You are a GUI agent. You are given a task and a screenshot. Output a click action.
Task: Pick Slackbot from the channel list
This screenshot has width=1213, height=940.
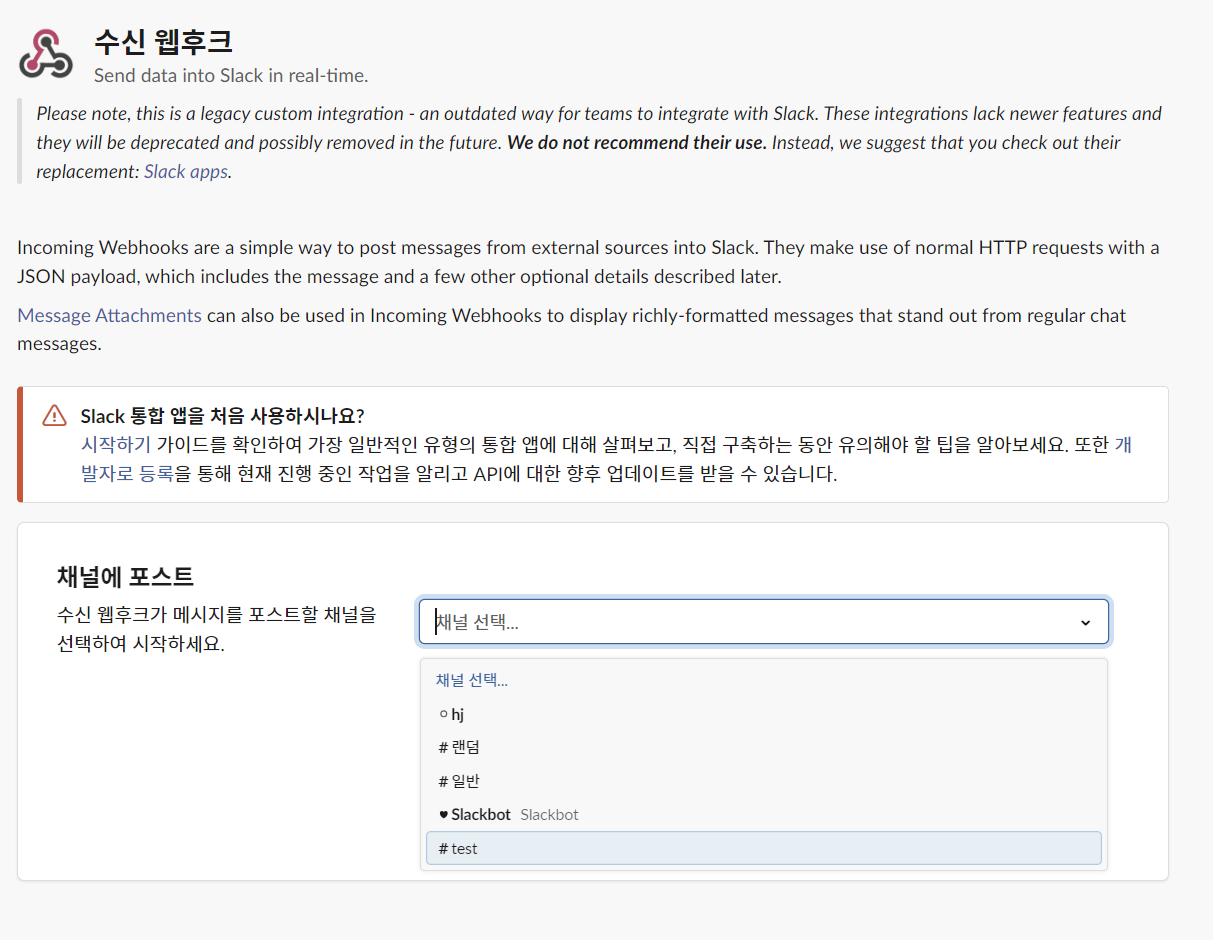[763, 814]
